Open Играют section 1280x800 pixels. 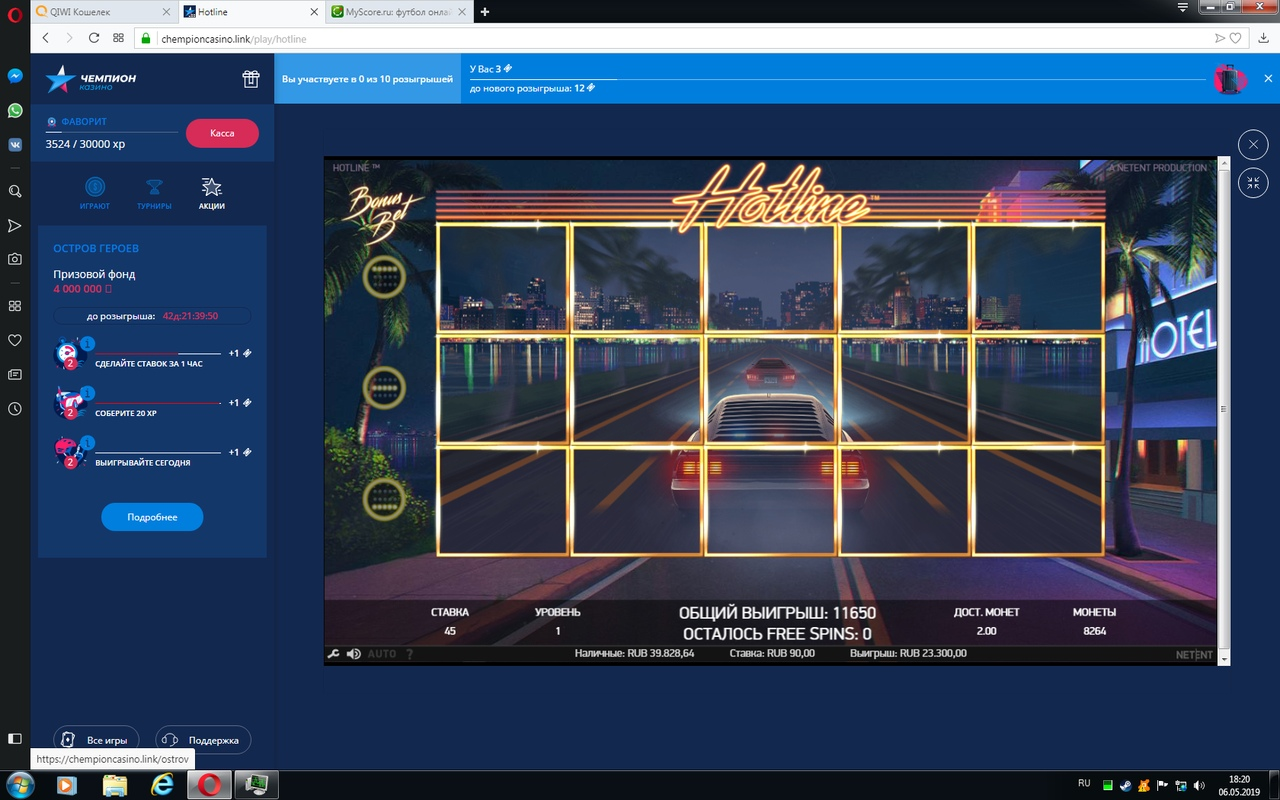pyautogui.click(x=95, y=193)
